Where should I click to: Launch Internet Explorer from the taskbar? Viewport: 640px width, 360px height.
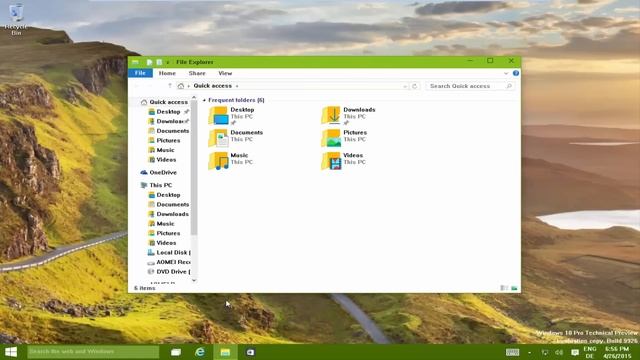coord(200,352)
